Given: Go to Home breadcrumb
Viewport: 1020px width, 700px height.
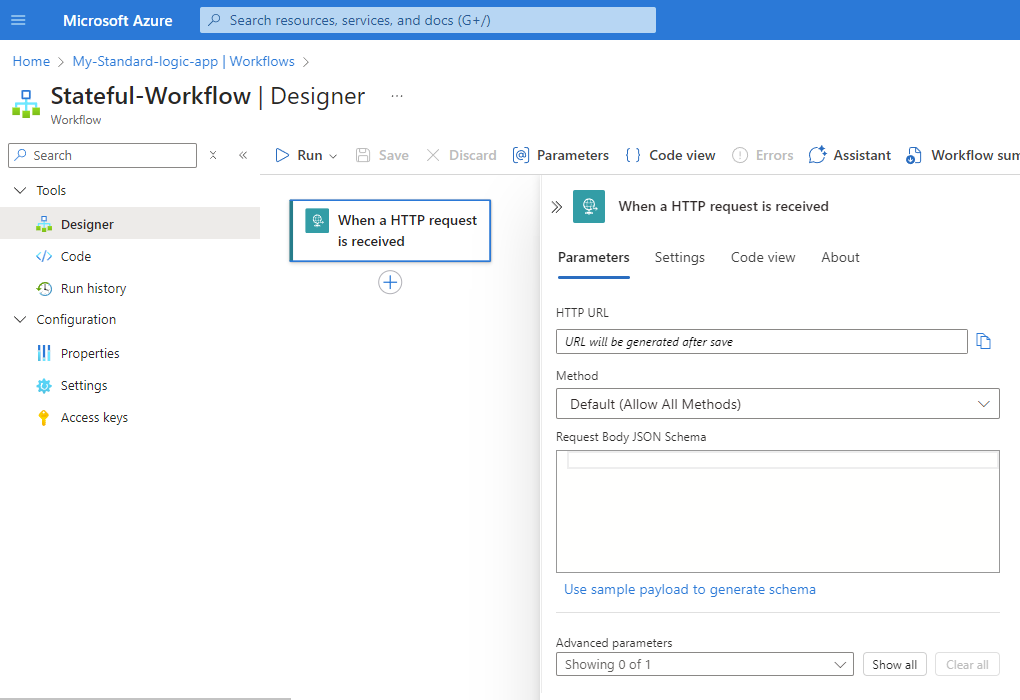Looking at the screenshot, I should coord(31,61).
